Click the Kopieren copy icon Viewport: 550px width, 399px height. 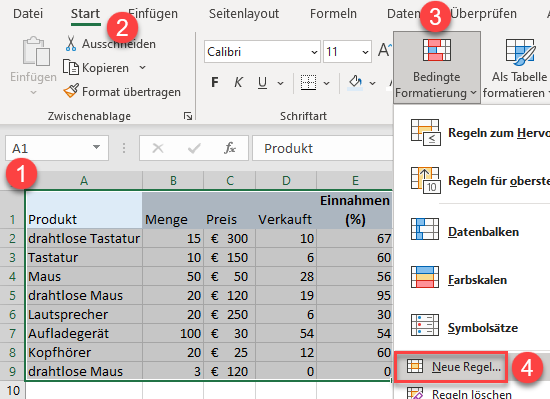pyautogui.click(x=71, y=67)
